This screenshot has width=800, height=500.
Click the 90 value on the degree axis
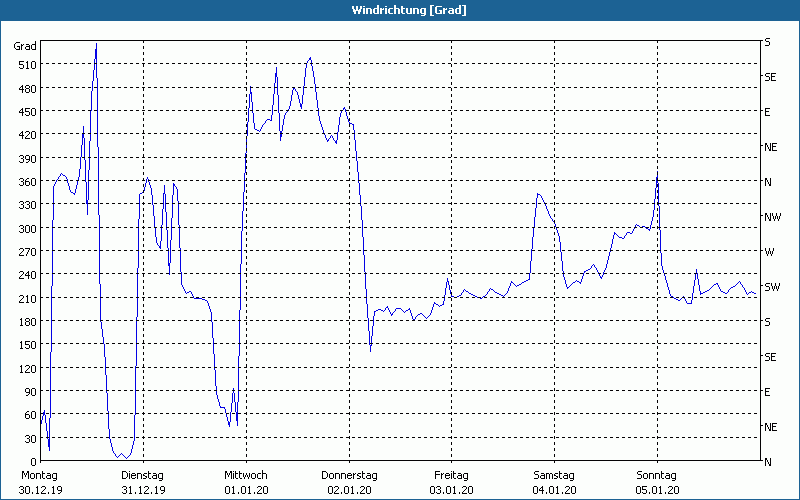[28, 392]
